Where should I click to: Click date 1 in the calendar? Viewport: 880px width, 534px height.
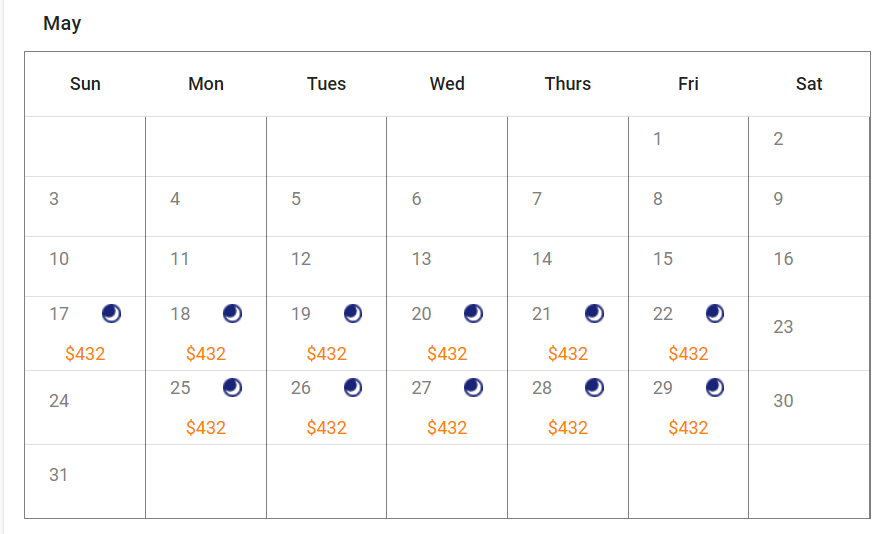click(x=657, y=140)
